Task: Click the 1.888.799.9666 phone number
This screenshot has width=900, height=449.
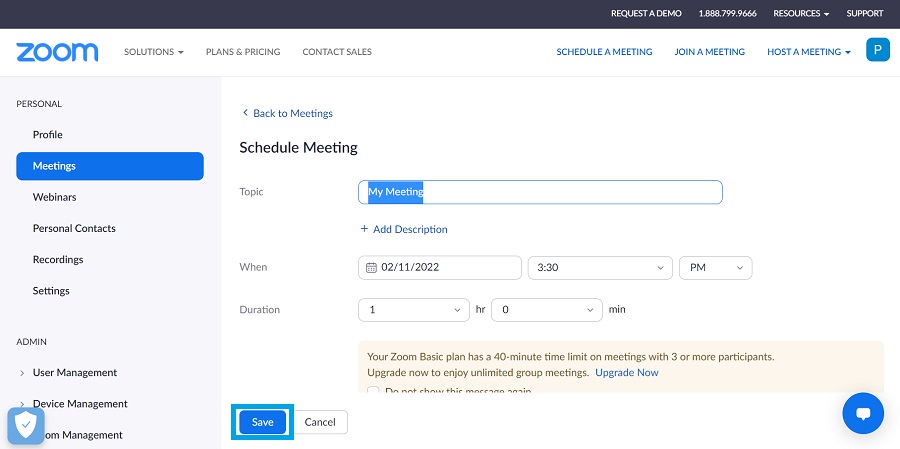Action: [x=727, y=13]
